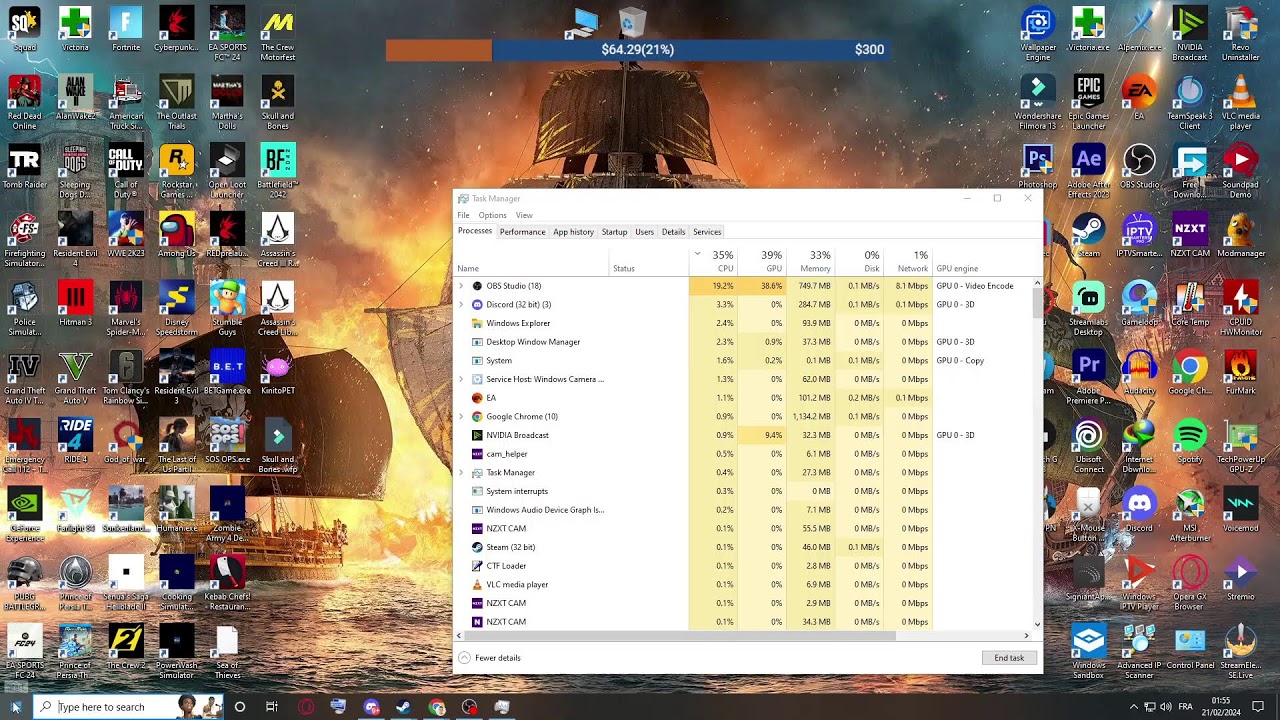
Task: Go to the Details tab
Action: (673, 232)
